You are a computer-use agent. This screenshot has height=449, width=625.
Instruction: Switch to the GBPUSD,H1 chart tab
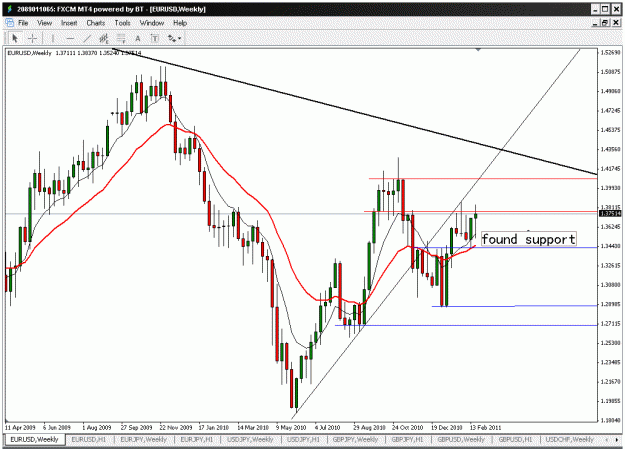pos(515,439)
